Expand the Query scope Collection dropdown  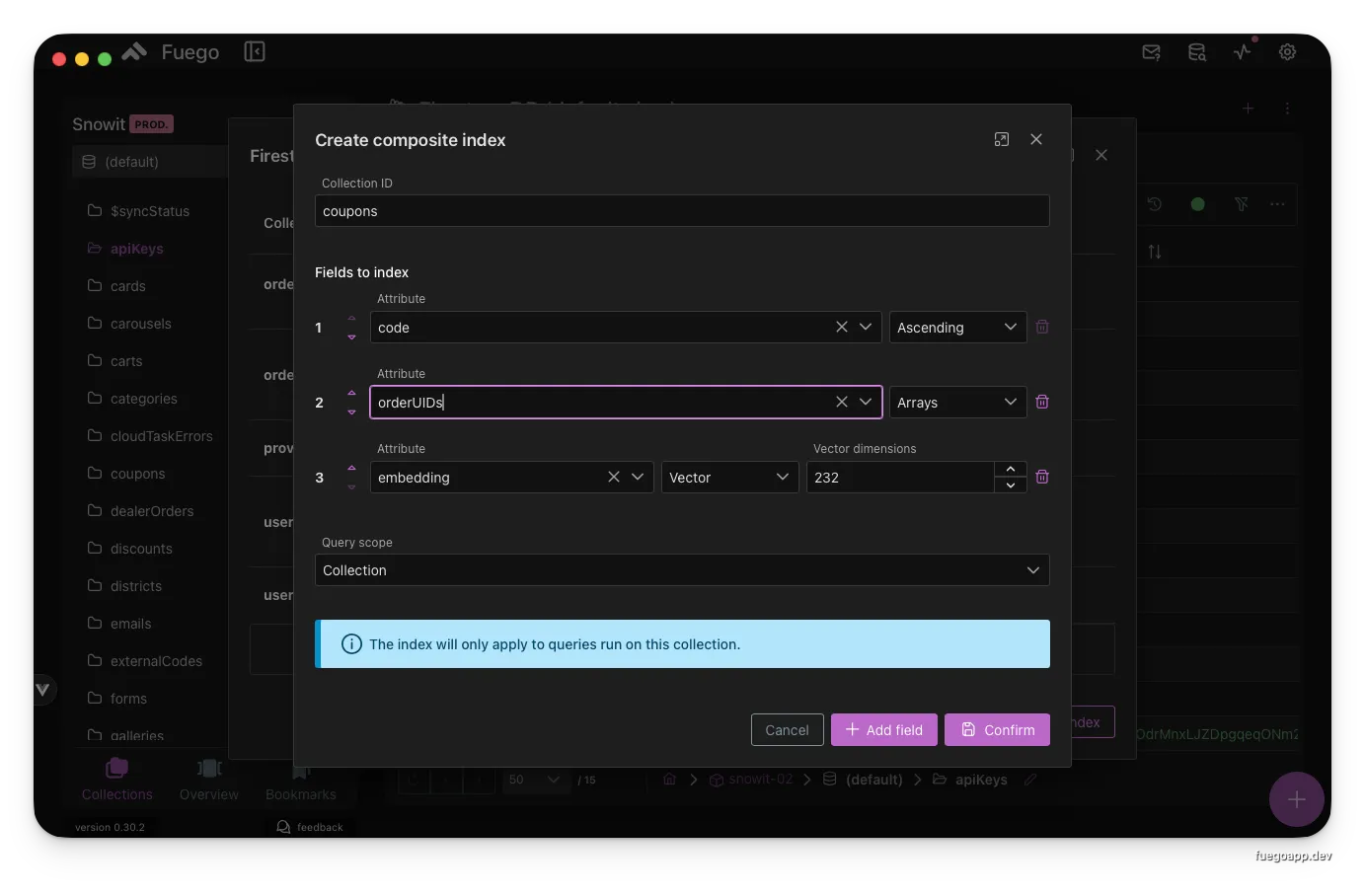[681, 569]
